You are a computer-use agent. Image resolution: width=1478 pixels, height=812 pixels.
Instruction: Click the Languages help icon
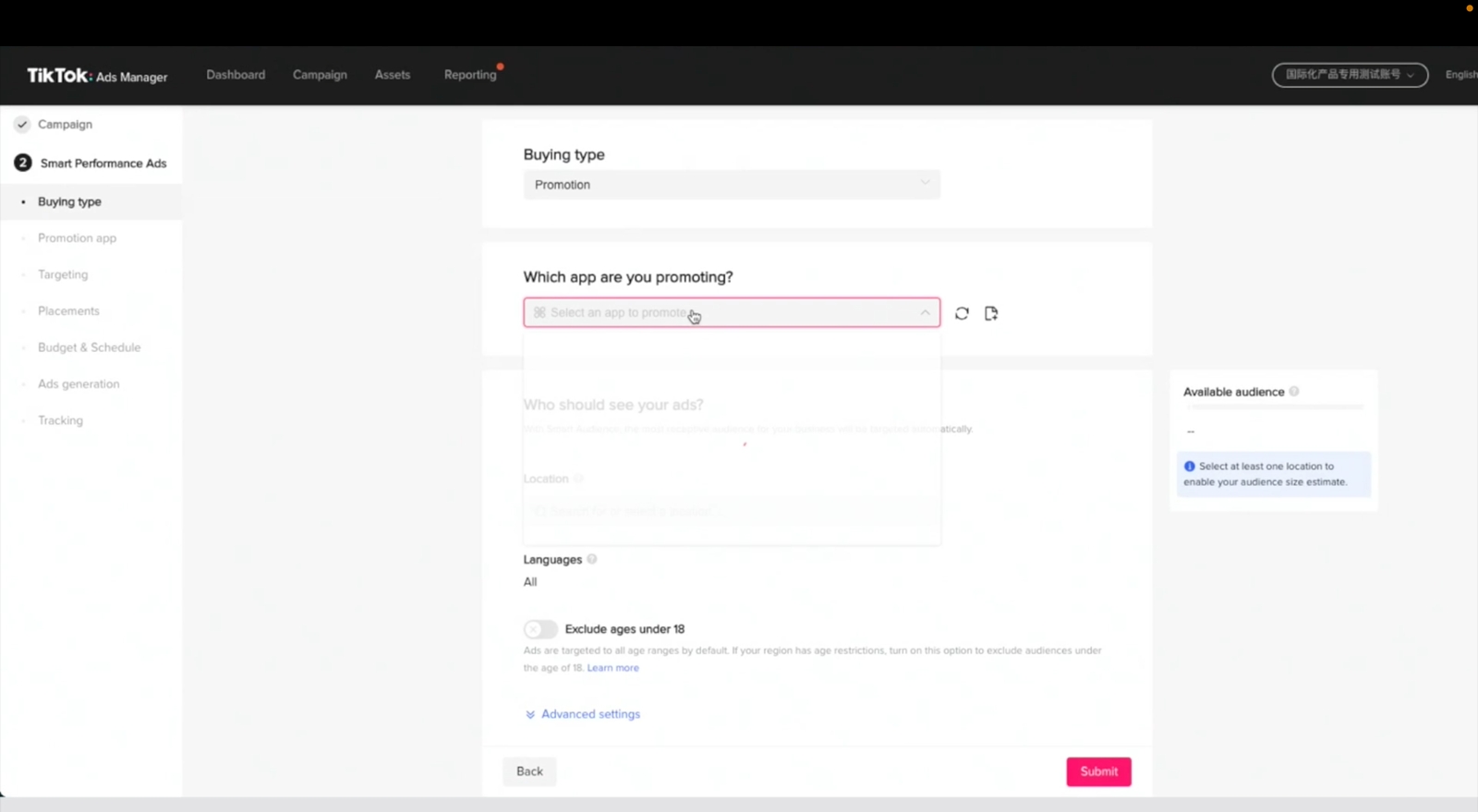click(x=592, y=559)
